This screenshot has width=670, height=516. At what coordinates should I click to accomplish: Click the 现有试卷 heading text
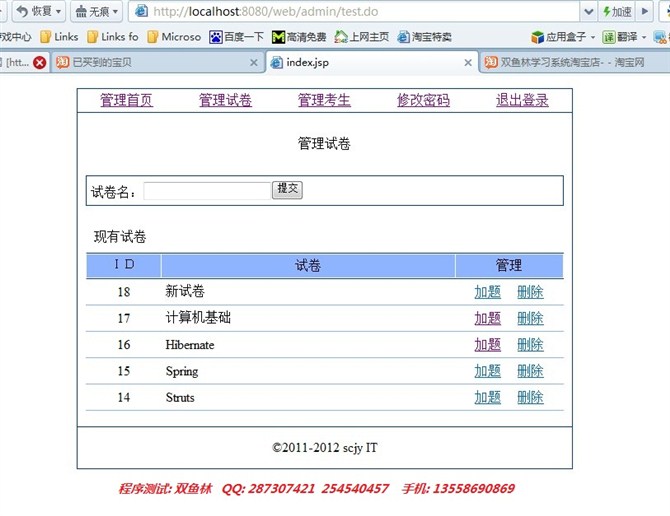coord(120,237)
